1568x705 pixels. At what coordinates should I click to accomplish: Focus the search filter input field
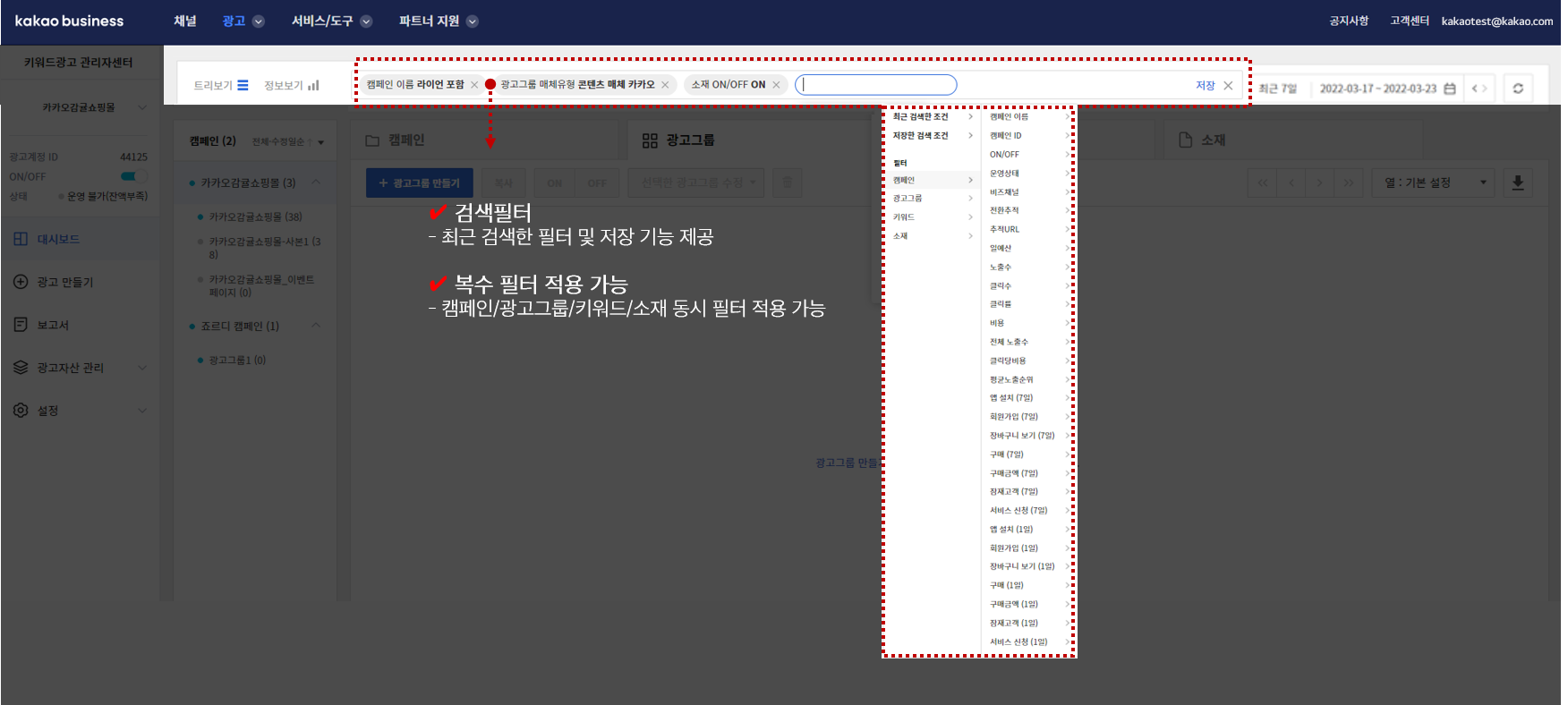tap(875, 85)
